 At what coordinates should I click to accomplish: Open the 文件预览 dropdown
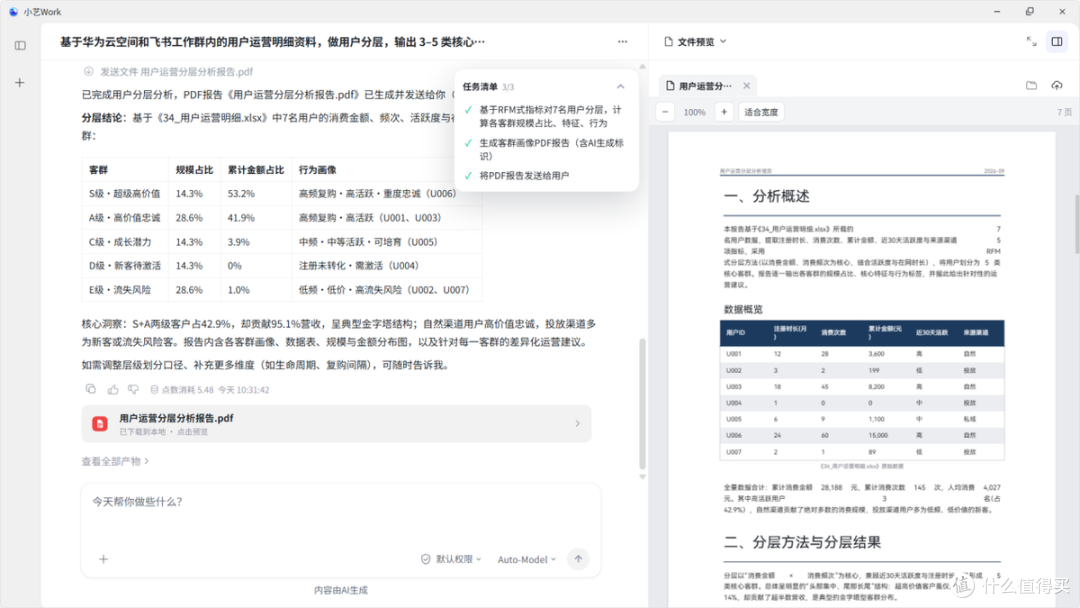[696, 42]
